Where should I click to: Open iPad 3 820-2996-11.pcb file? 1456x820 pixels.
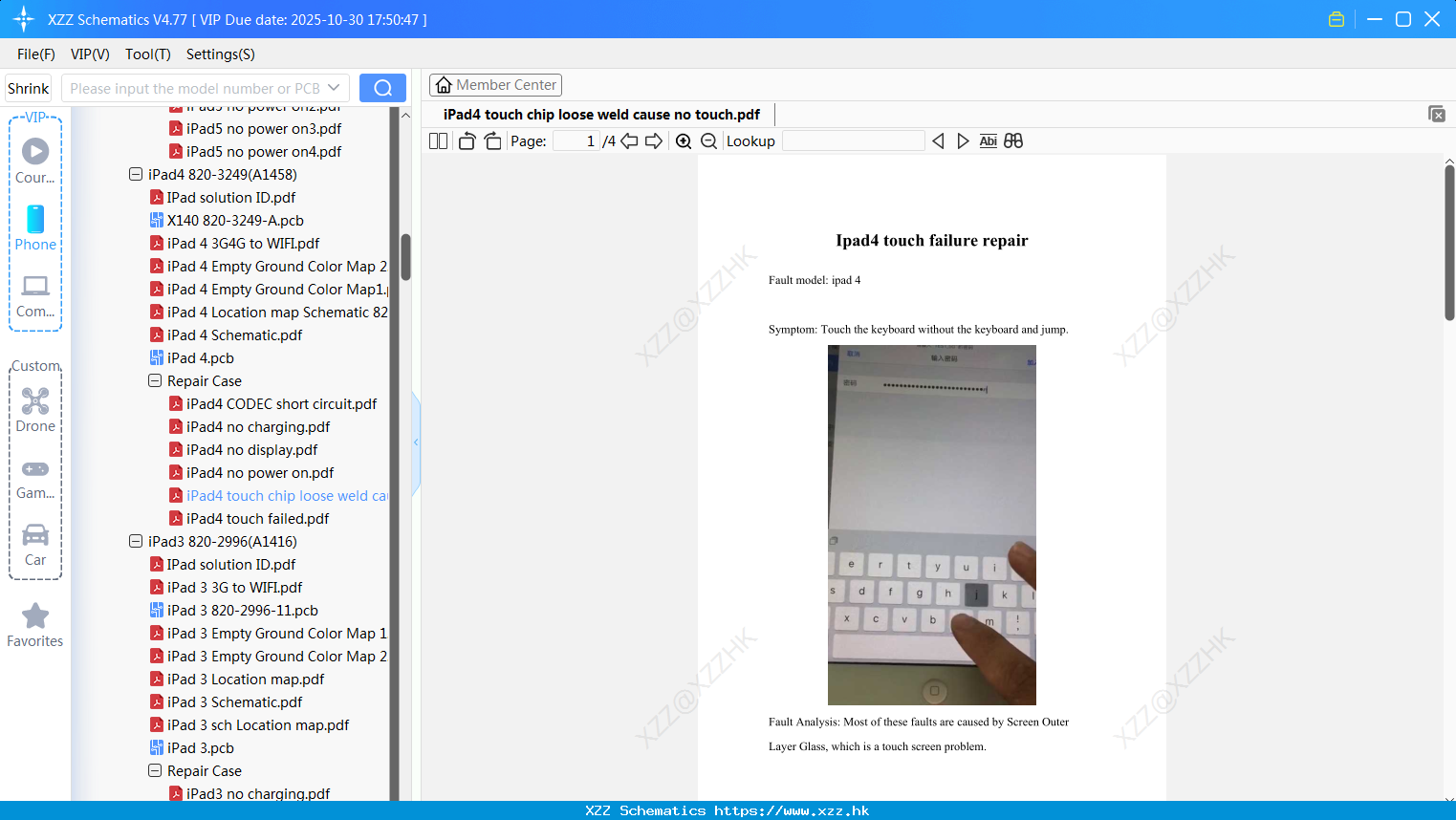pos(242,611)
